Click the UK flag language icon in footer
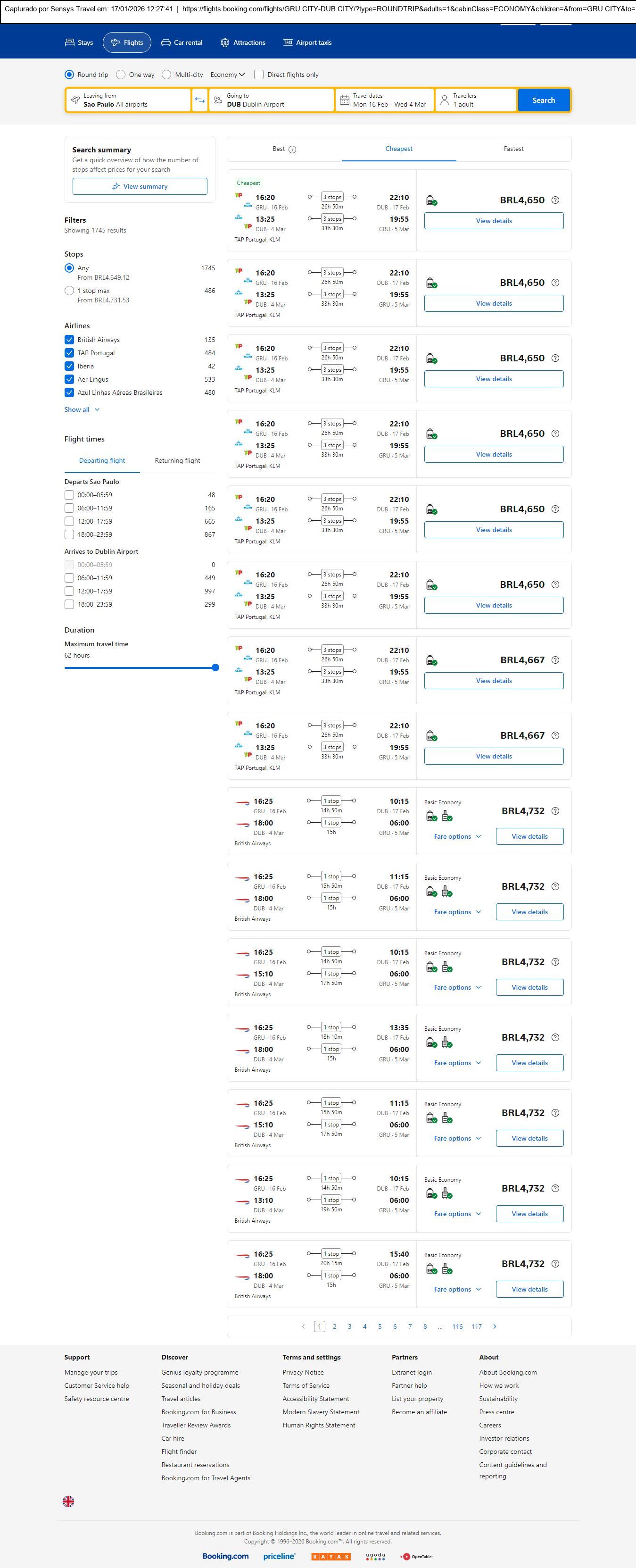Image resolution: width=636 pixels, height=1568 pixels. (x=69, y=1501)
